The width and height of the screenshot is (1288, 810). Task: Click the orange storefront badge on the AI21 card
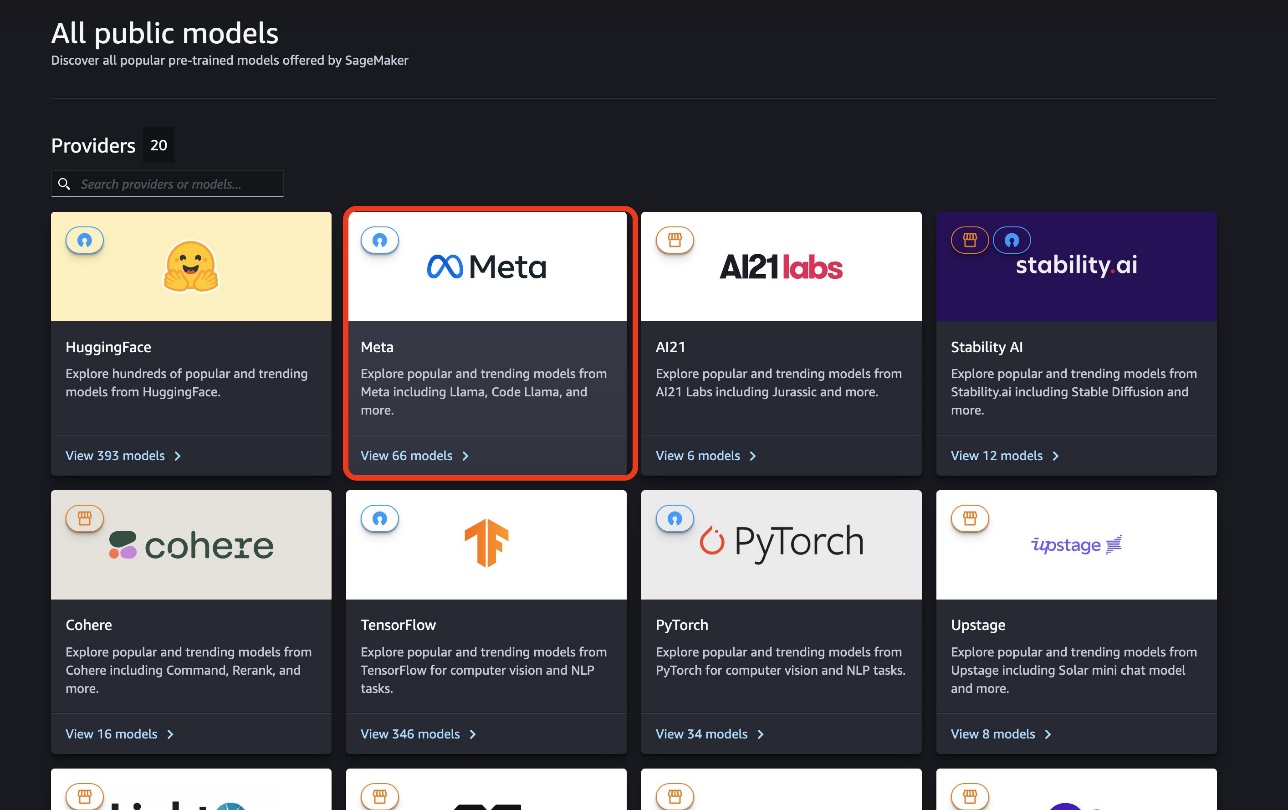[x=675, y=240]
